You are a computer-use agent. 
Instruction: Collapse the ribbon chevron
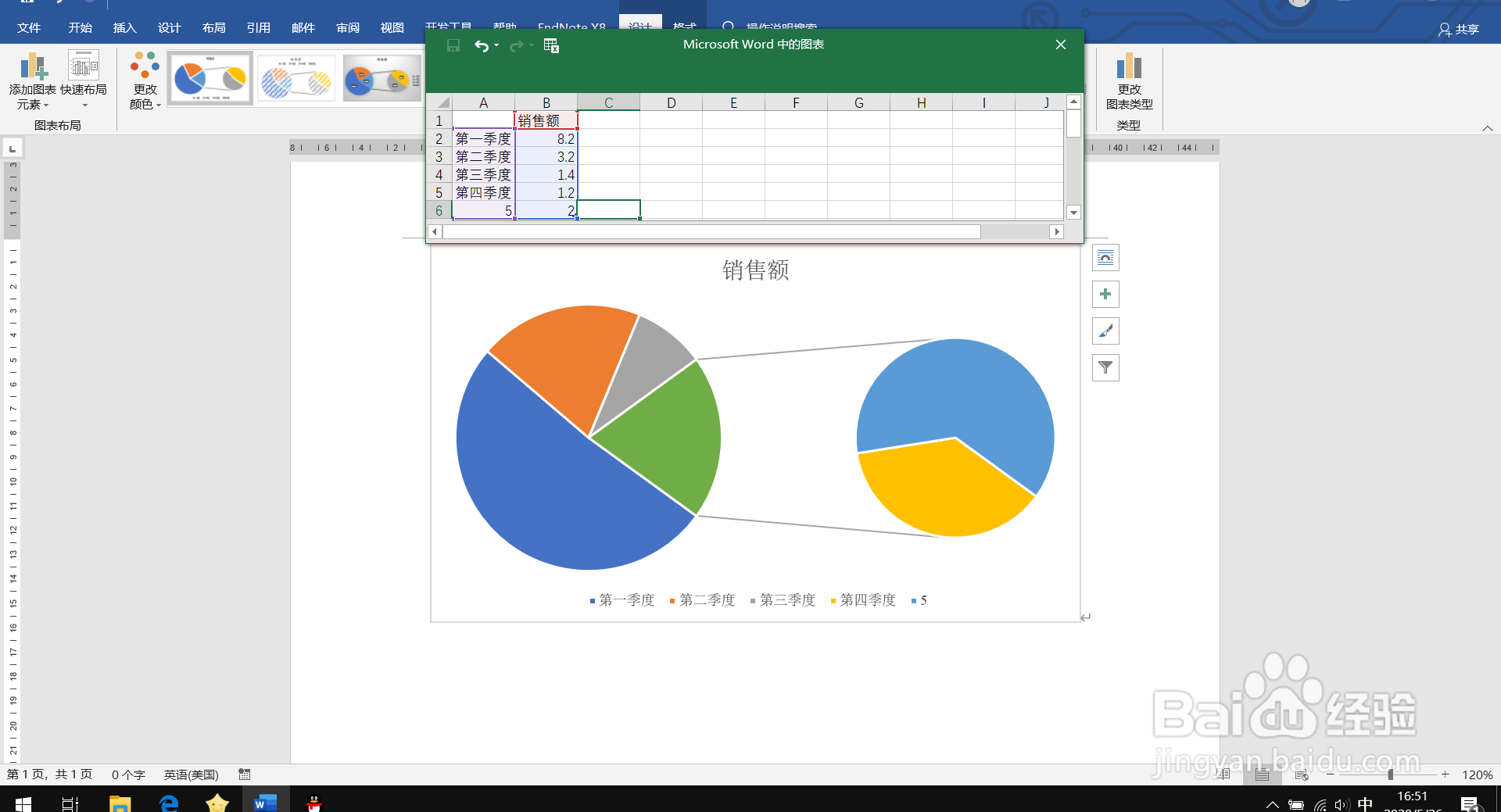[x=1487, y=128]
